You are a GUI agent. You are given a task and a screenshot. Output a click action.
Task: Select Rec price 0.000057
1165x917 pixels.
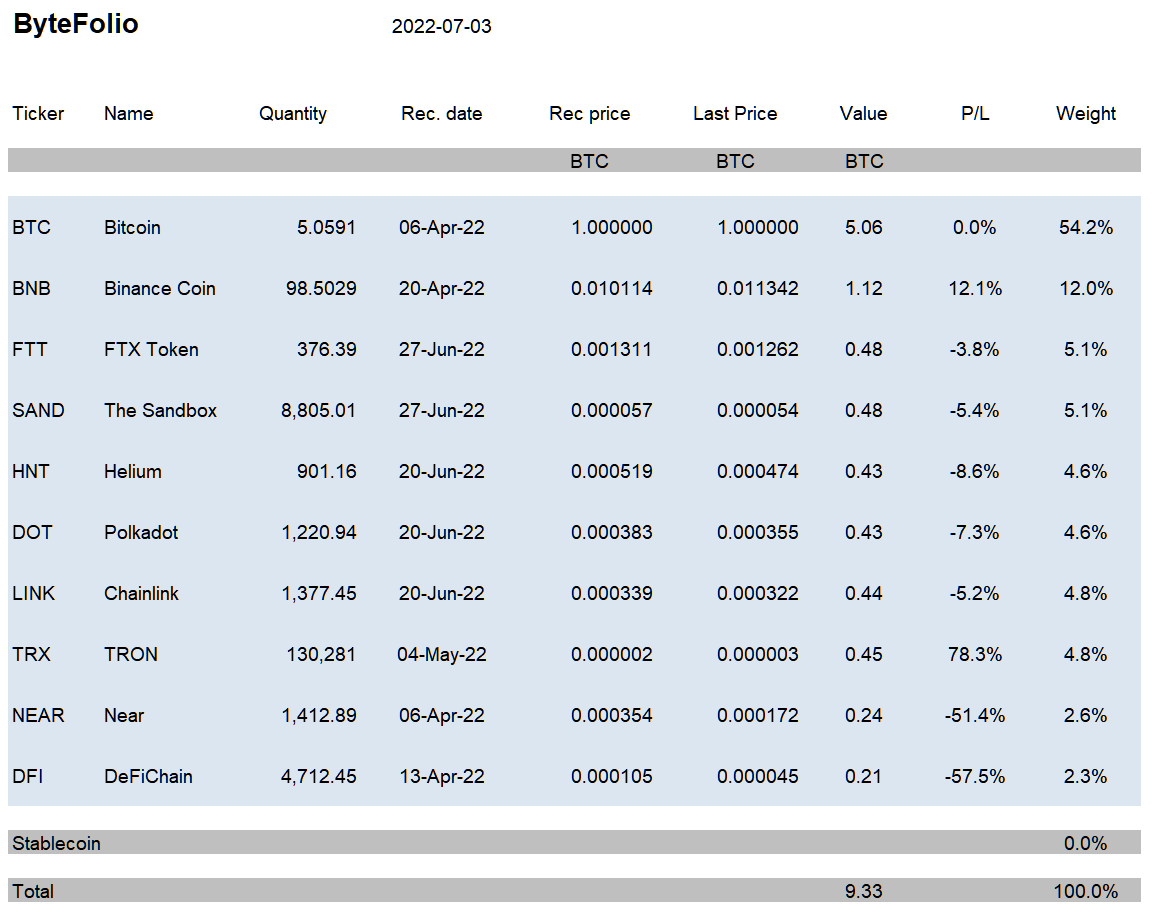pos(611,410)
